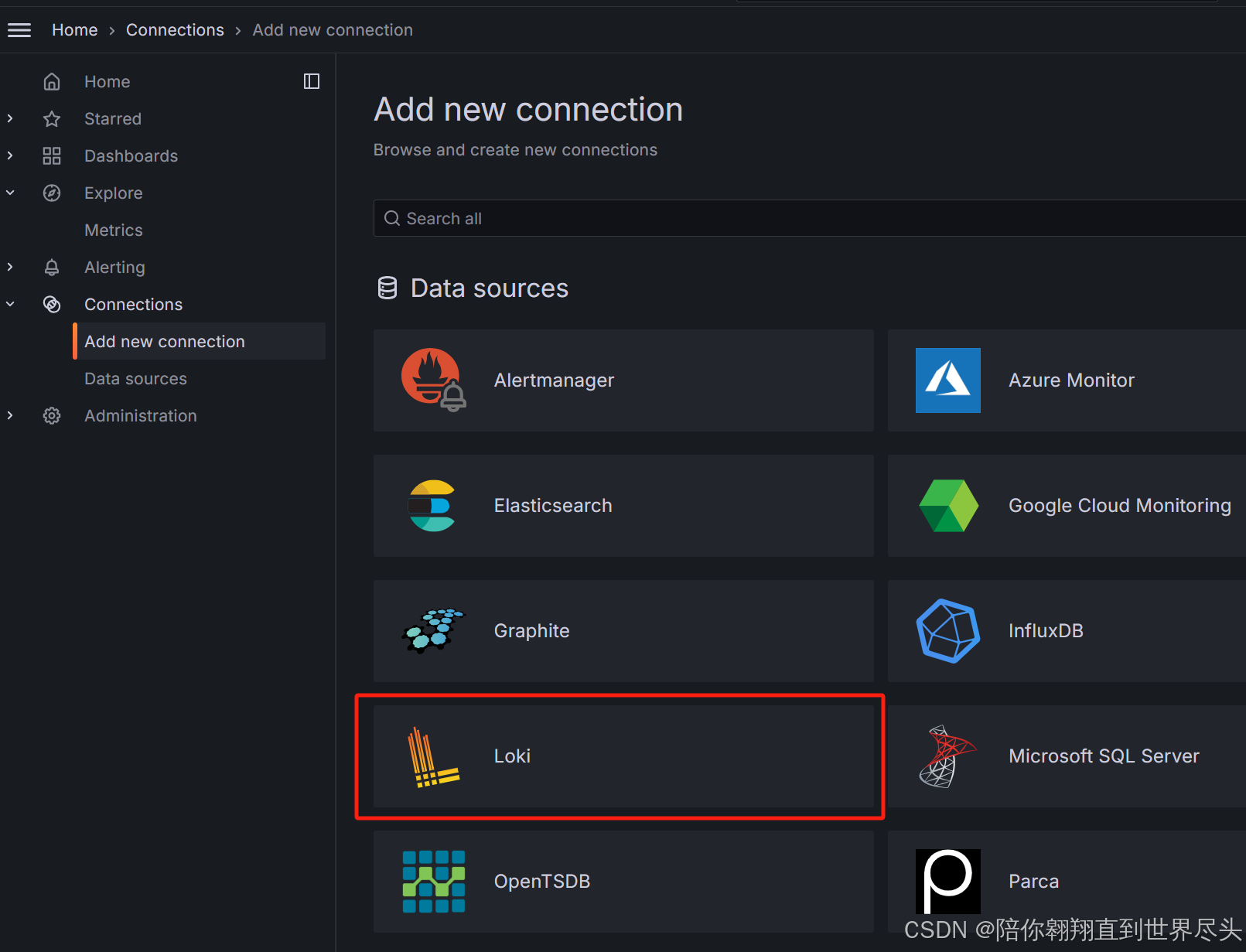The image size is (1246, 952).
Task: Go to Connections breadcrumb link
Action: click(x=175, y=30)
